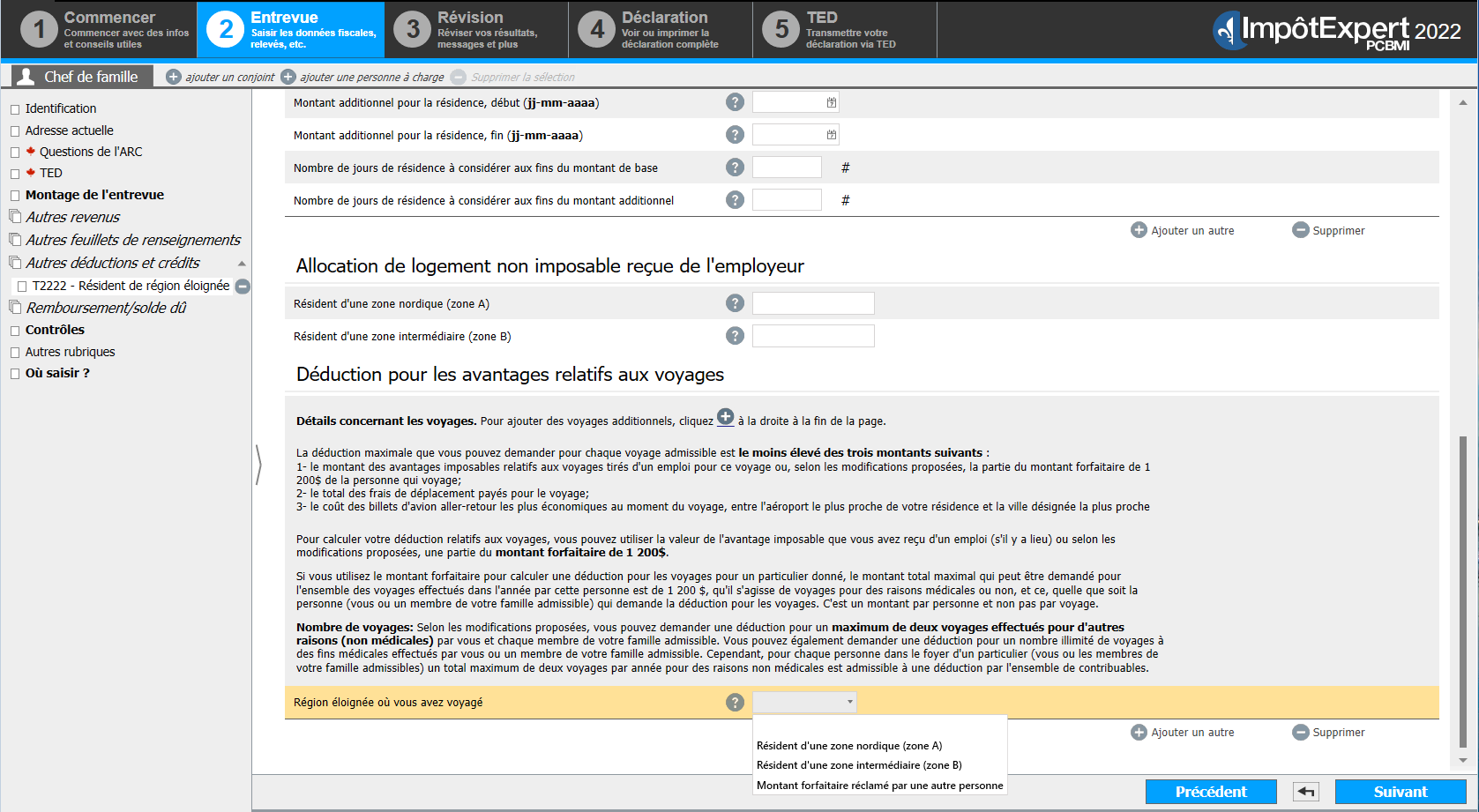Click the ImpôtExpert 2022 logo

click(x=1338, y=30)
